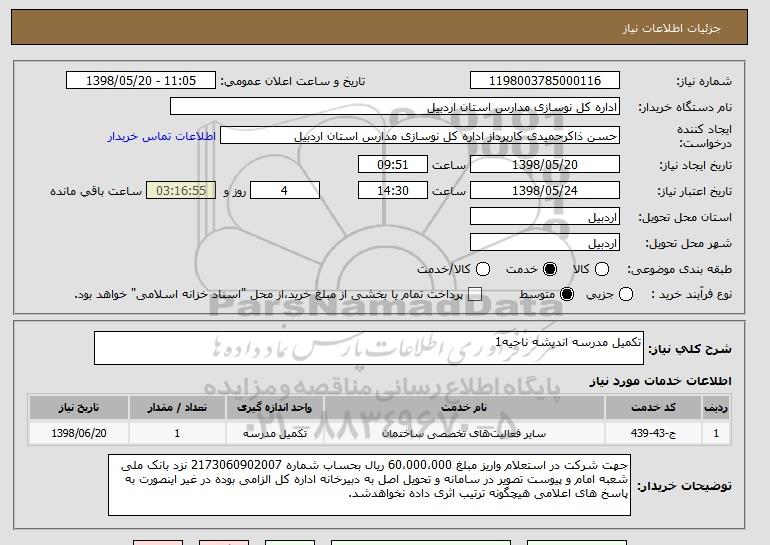Click the توضیحات خریدار label
770x545 pixels.
(x=684, y=486)
